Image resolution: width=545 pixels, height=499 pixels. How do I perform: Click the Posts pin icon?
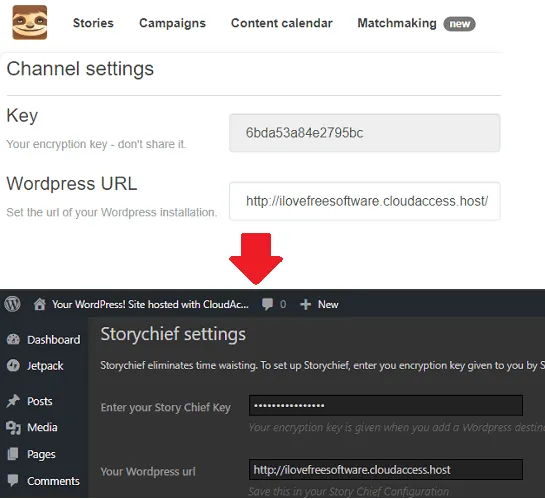[x=13, y=401]
